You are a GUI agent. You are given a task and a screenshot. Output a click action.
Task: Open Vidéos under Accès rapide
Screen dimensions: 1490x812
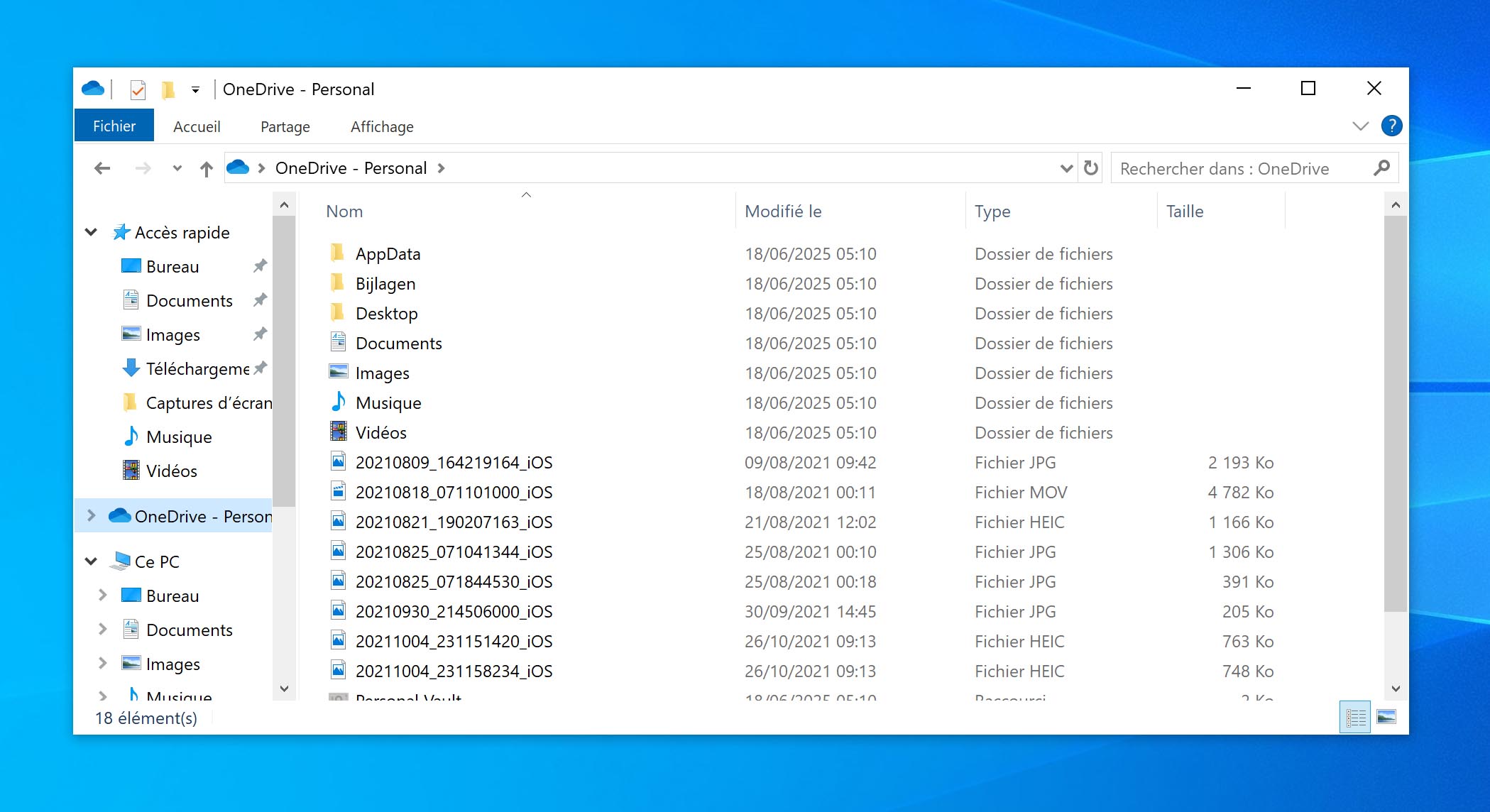tap(172, 471)
